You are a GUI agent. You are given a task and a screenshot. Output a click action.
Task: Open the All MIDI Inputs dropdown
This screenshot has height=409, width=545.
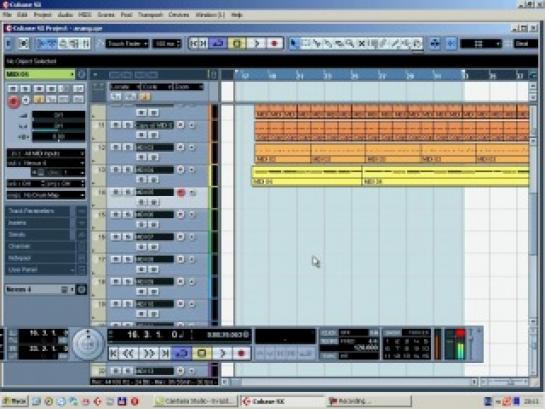point(46,153)
